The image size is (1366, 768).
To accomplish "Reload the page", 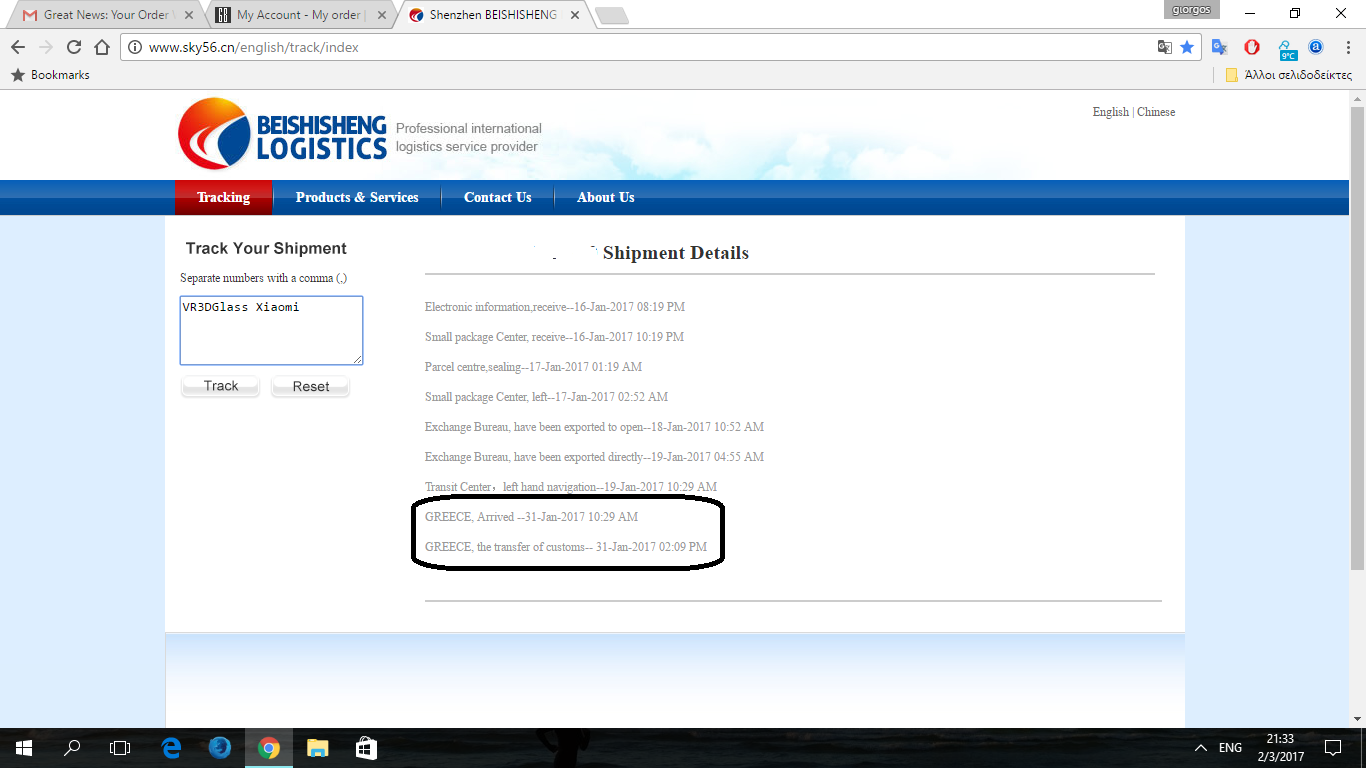I will pyautogui.click(x=73, y=47).
